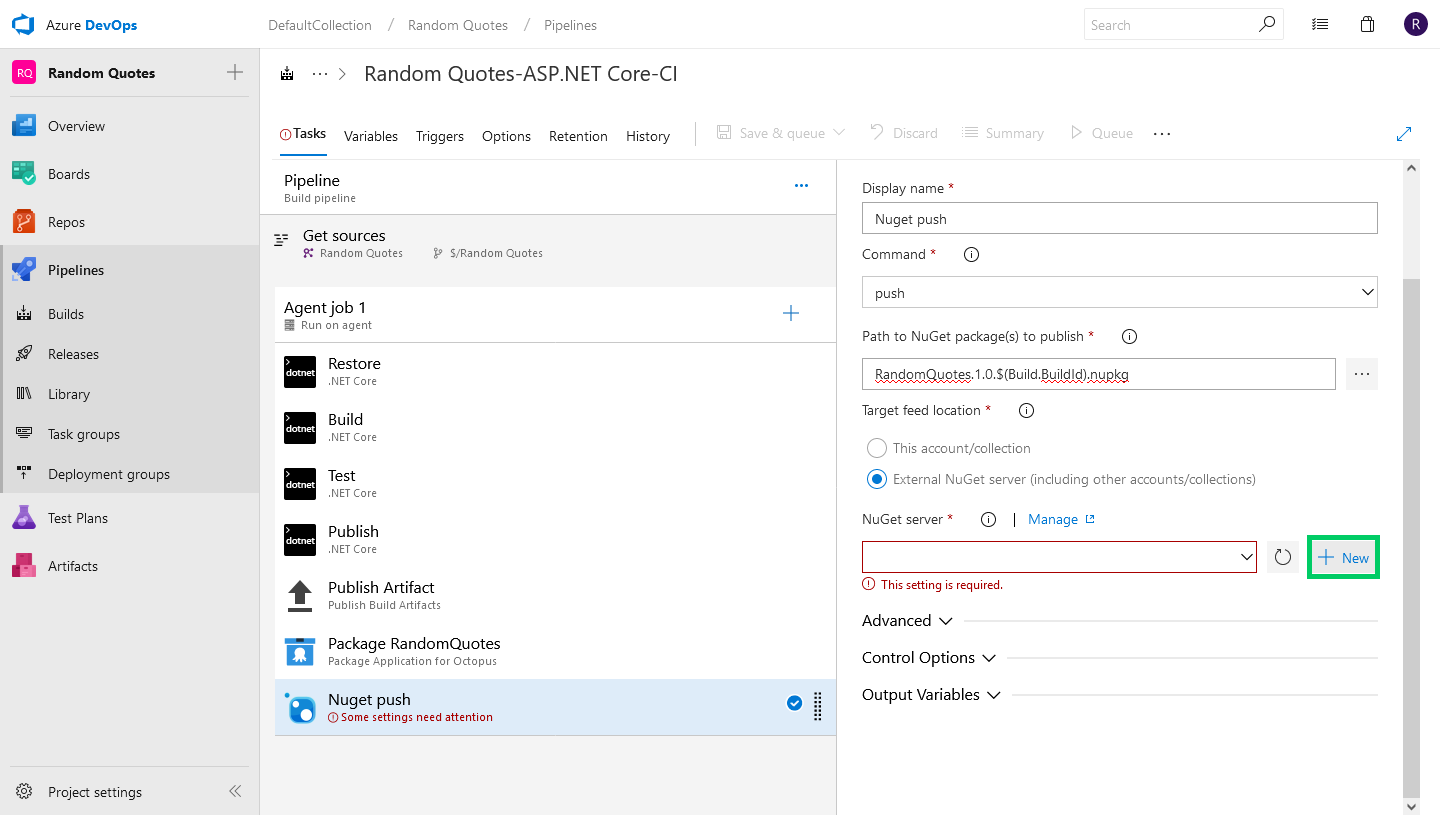Switch to the Retention tab
The image size is (1440, 815).
[578, 136]
